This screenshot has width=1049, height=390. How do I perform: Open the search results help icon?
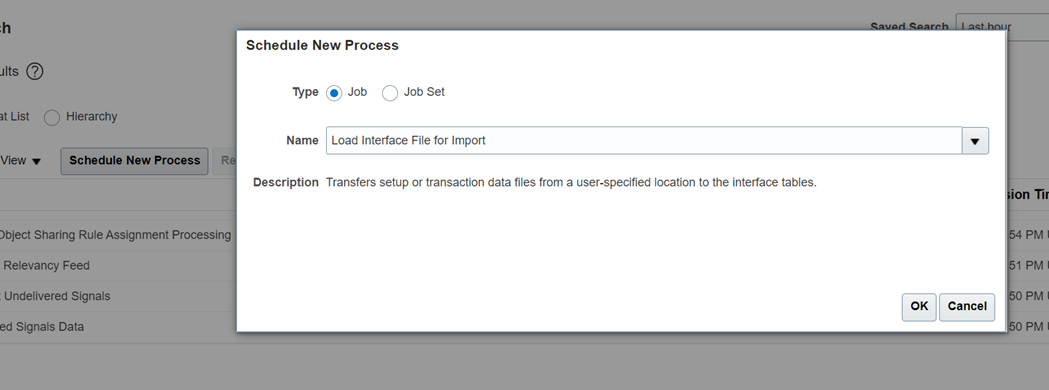35,72
